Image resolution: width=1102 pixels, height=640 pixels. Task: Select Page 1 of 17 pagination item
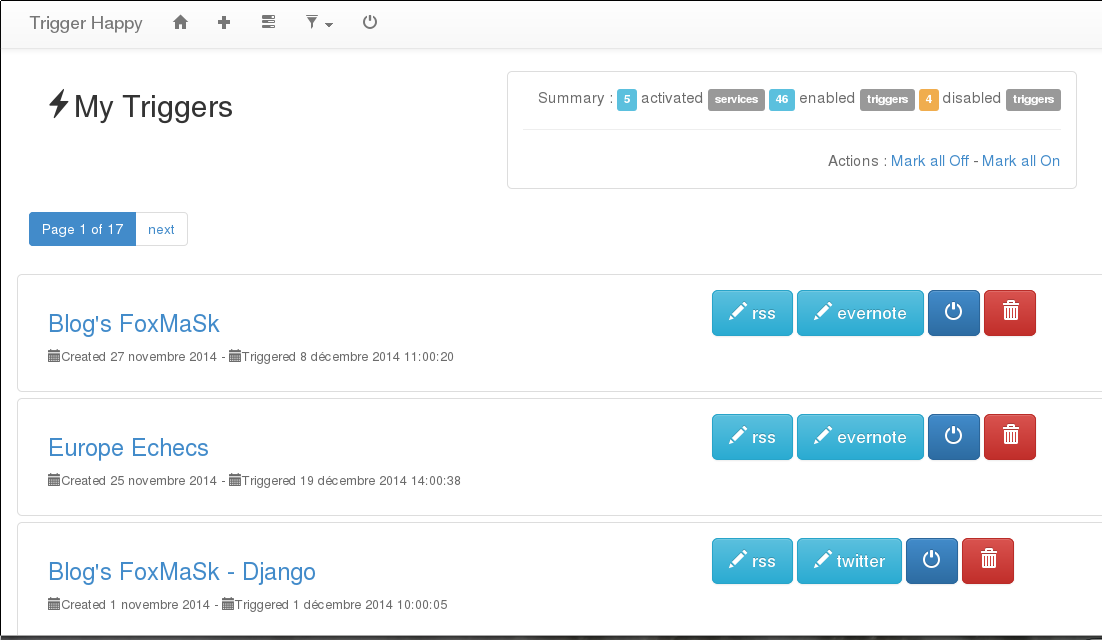pyautogui.click(x=82, y=229)
